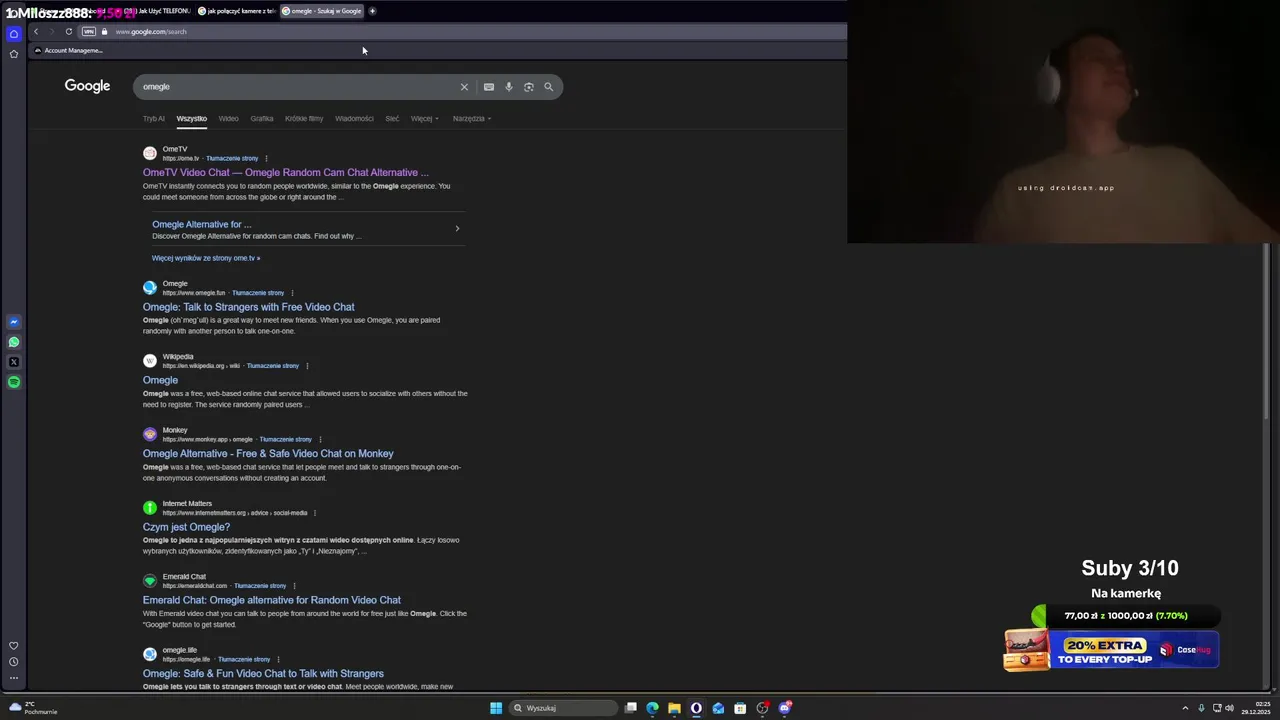1280x720 pixels.
Task: Open options menu for omegle.fun result
Action: (292, 293)
